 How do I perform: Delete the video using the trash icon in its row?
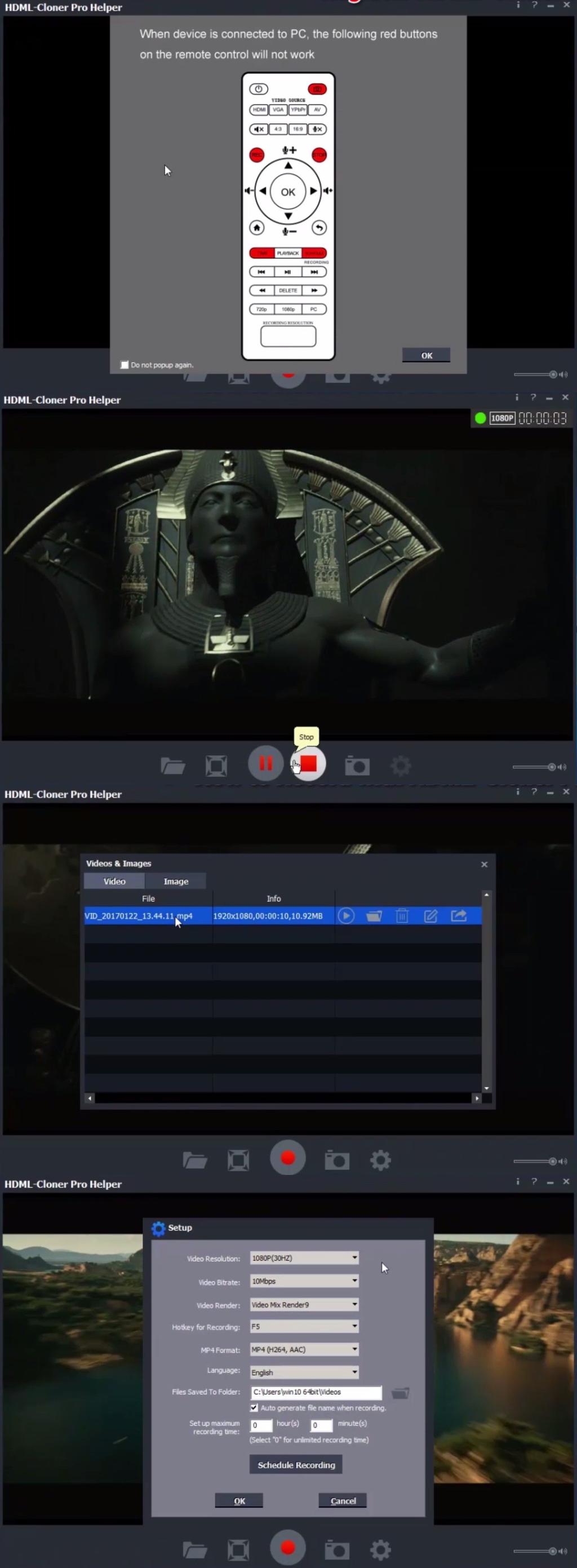pos(402,916)
